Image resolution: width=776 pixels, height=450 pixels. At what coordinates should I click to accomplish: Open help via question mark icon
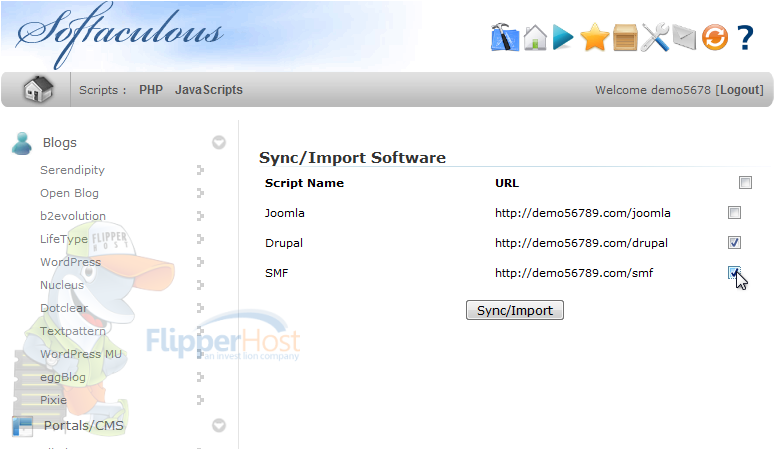click(745, 38)
